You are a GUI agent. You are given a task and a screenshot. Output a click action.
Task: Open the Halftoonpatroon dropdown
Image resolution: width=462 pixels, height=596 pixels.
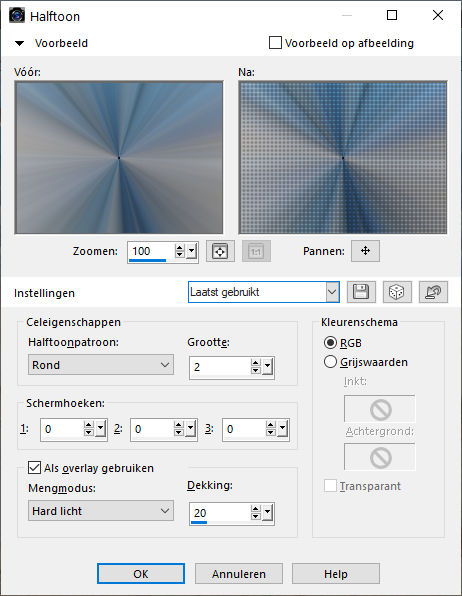[x=101, y=365]
